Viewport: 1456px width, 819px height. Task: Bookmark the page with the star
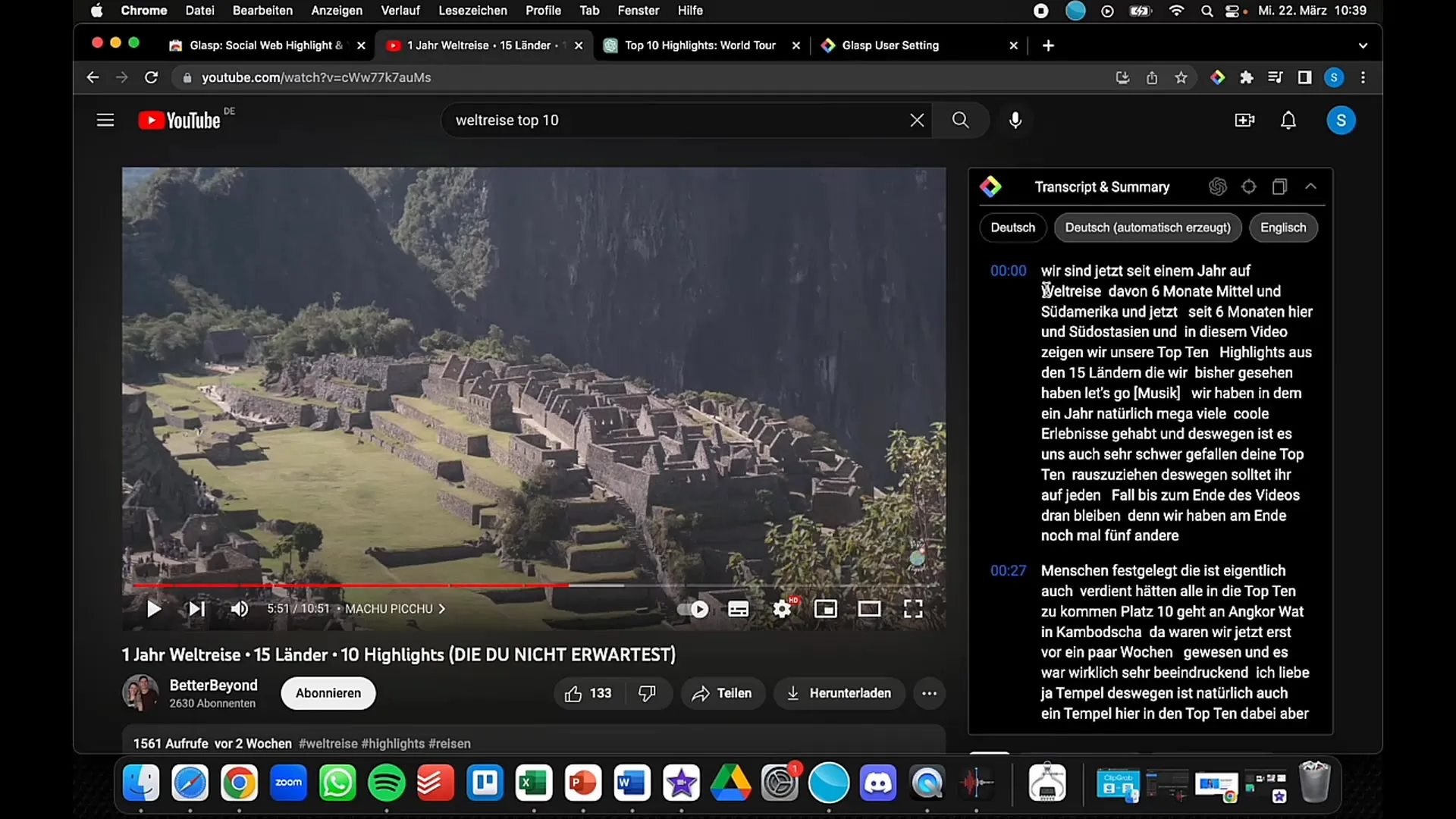(x=1181, y=77)
